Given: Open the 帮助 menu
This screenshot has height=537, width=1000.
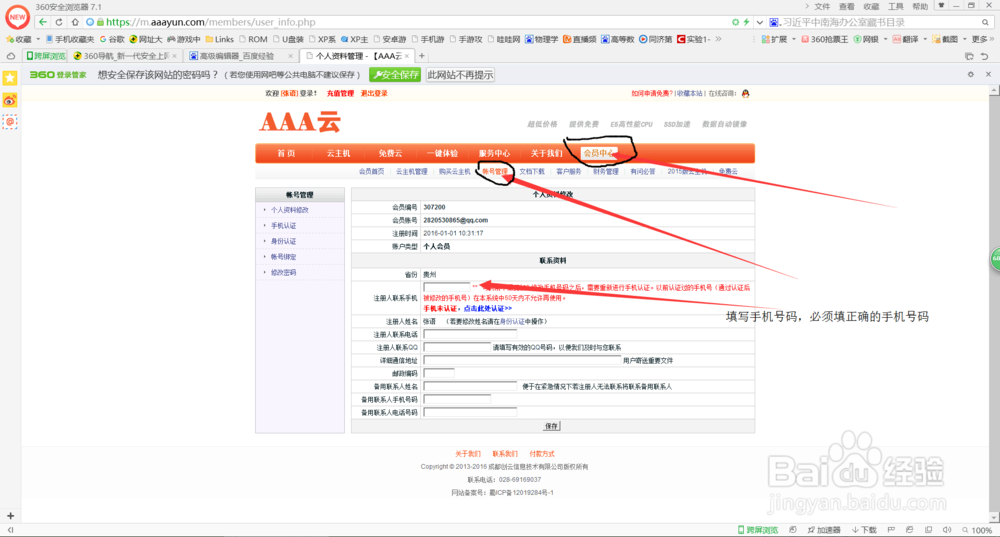Looking at the screenshot, I should 920,6.
